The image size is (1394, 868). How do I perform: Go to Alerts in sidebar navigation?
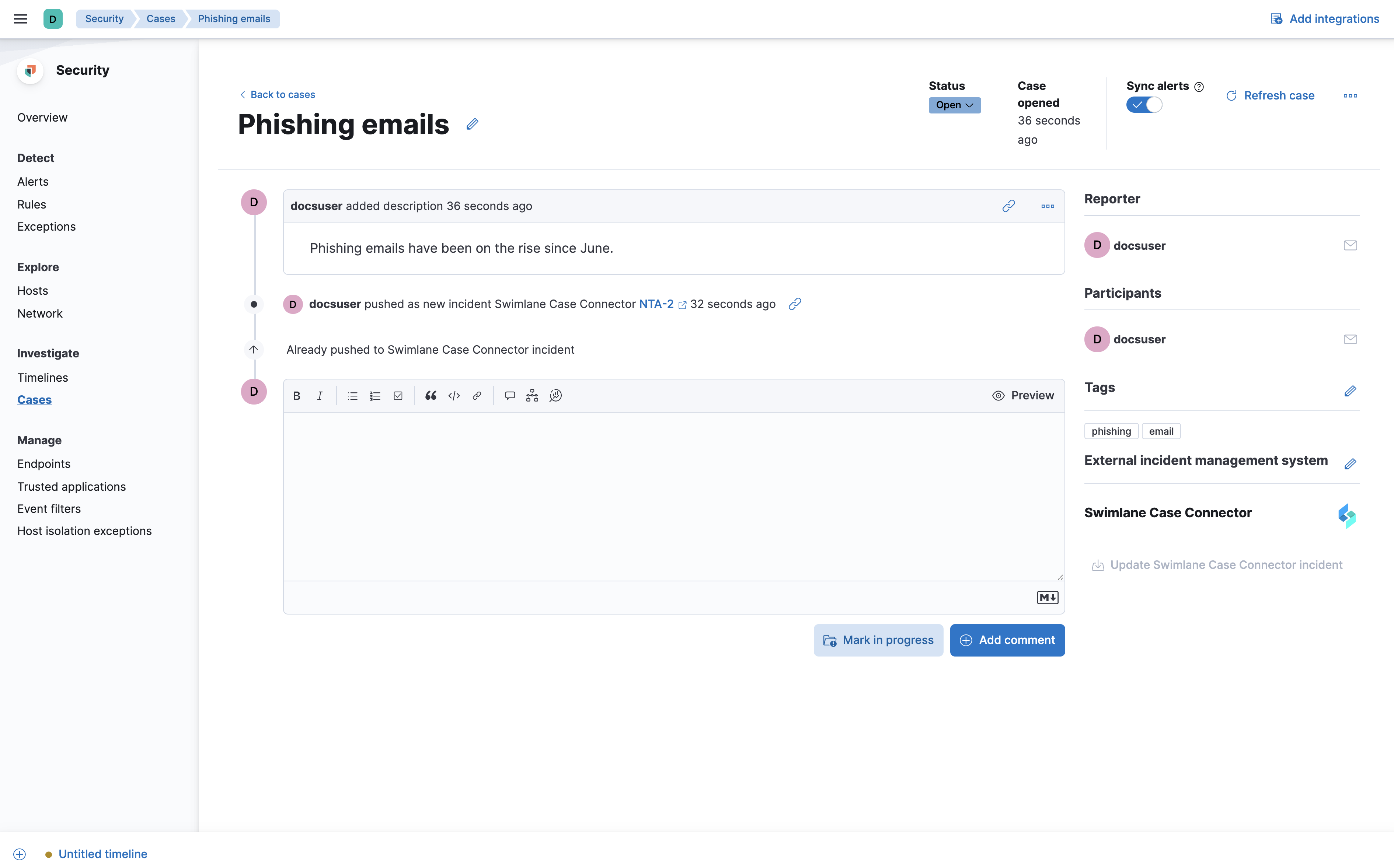coord(33,181)
